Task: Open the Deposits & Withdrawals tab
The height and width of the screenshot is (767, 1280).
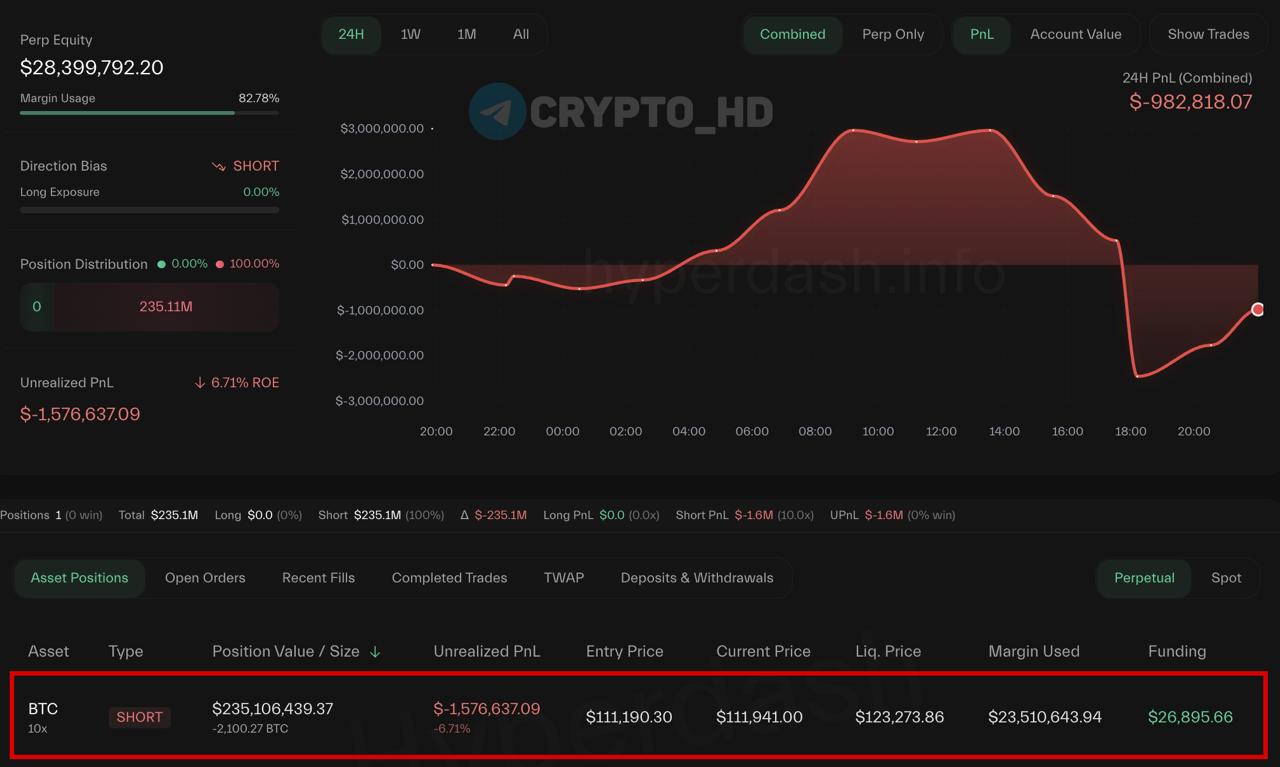Action: coord(696,578)
